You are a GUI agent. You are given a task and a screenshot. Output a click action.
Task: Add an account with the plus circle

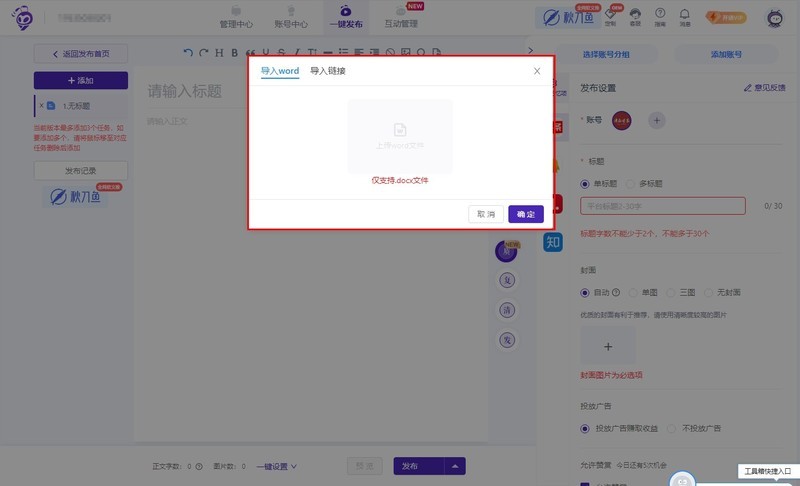tap(657, 121)
